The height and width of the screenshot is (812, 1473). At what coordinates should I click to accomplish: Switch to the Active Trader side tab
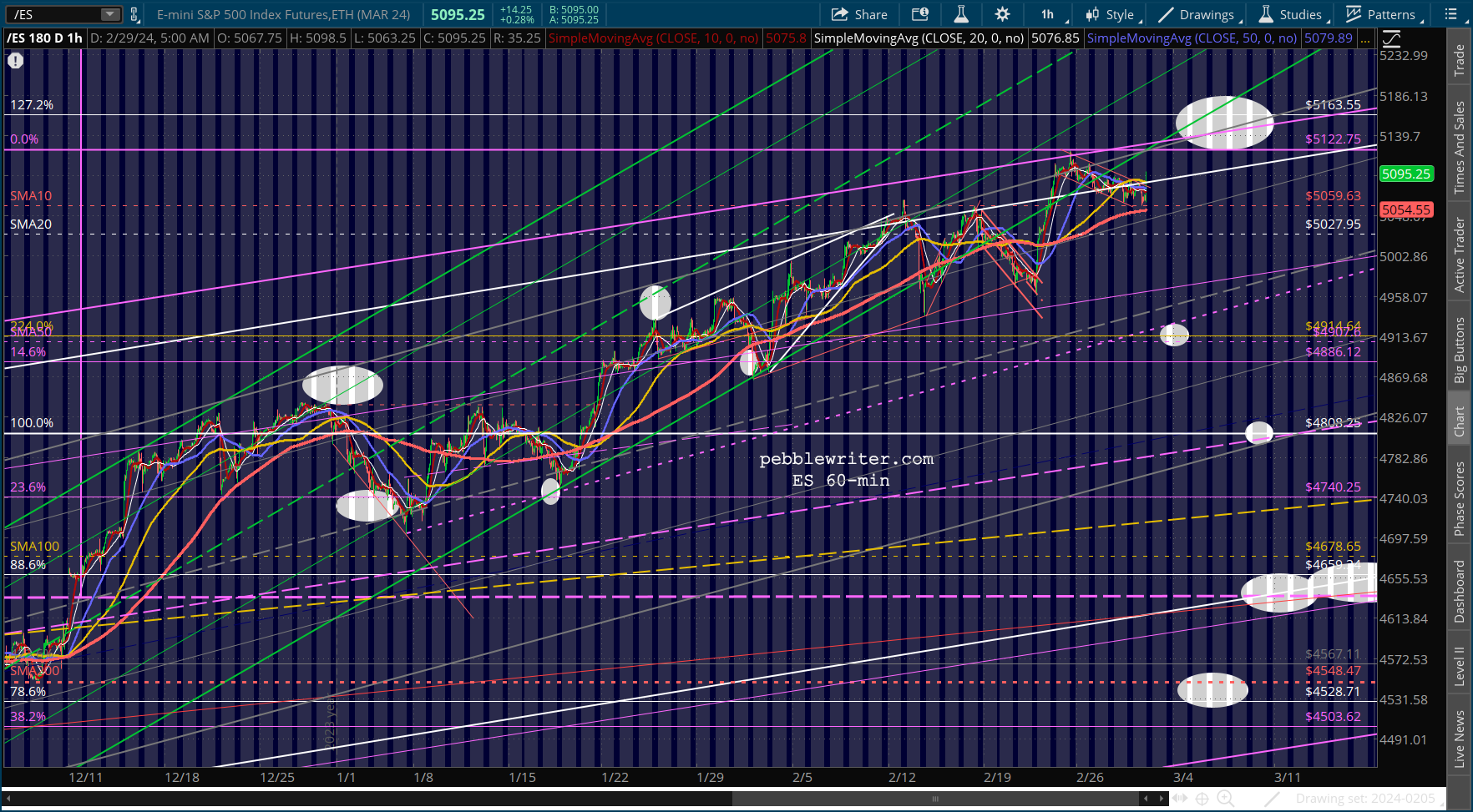tap(1460, 254)
